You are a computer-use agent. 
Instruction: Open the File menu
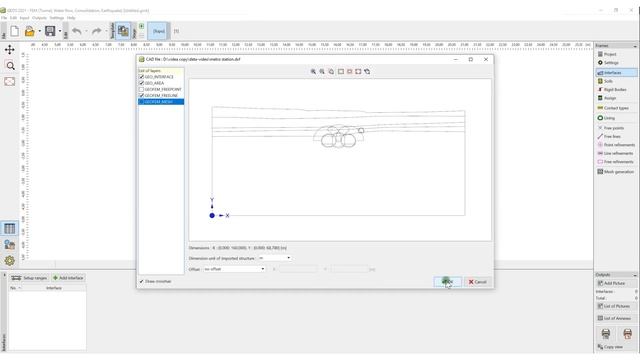point(4,18)
